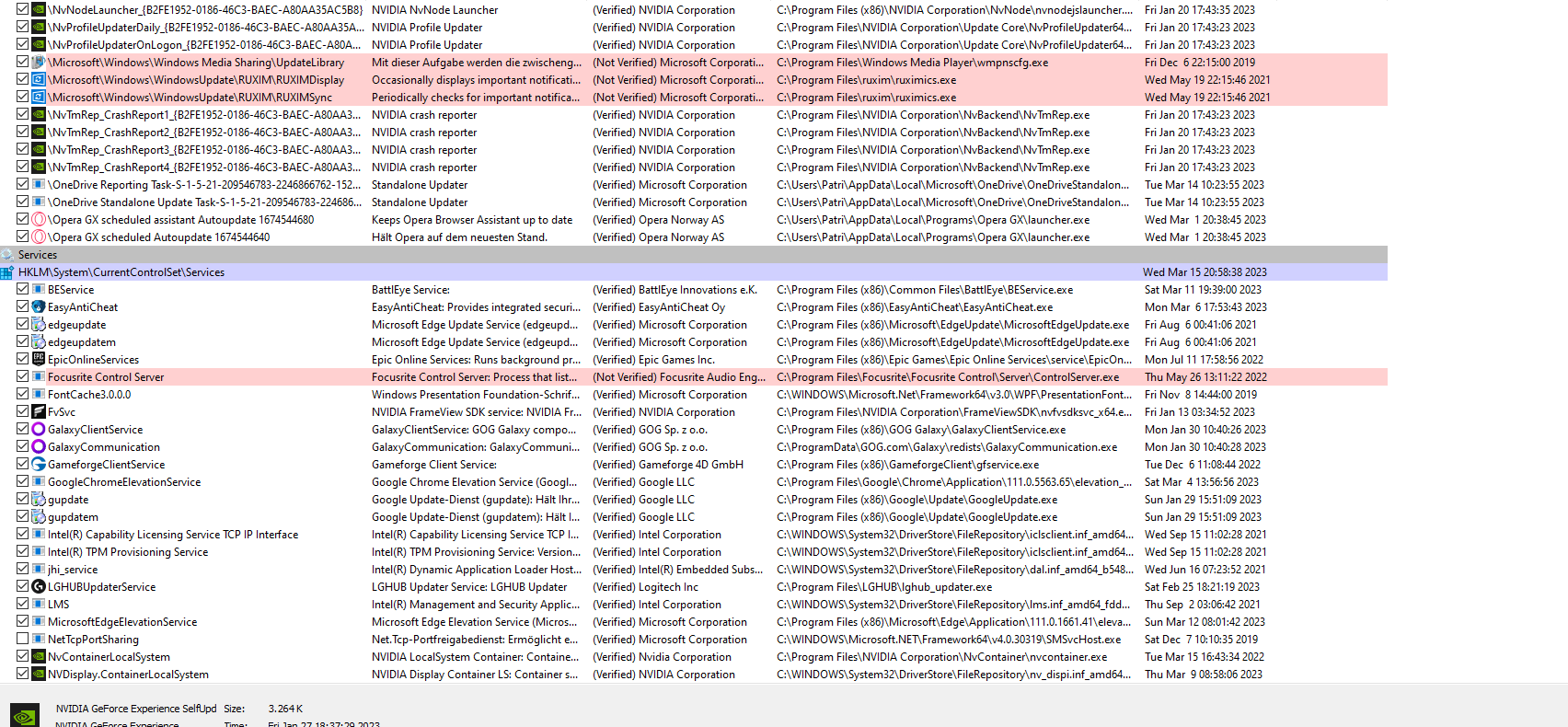The height and width of the screenshot is (727, 1568).
Task: Click 'Thu May 26 13:11:22 2022' timestamp
Action: pos(1205,377)
